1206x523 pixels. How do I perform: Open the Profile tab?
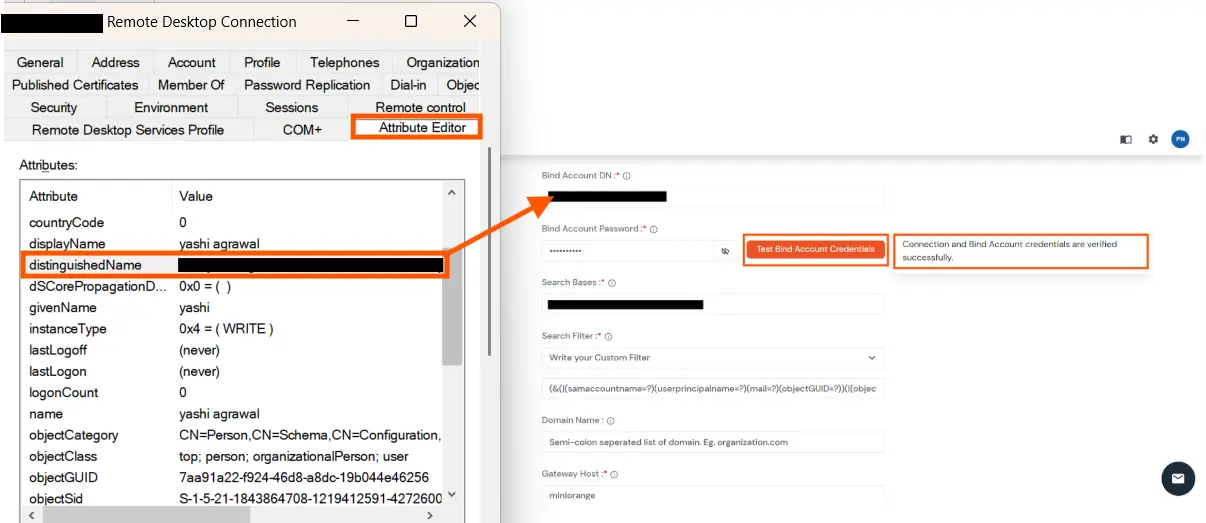[262, 62]
